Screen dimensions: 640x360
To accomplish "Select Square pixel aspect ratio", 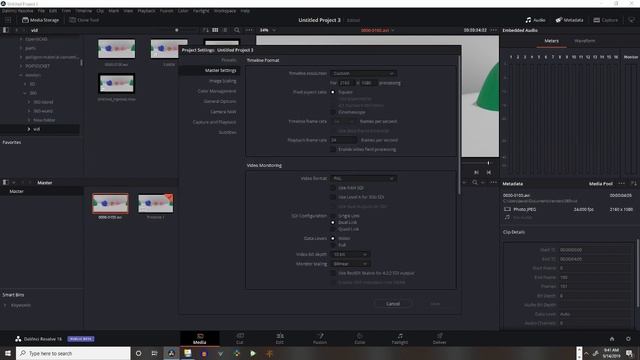I will pyautogui.click(x=333, y=92).
